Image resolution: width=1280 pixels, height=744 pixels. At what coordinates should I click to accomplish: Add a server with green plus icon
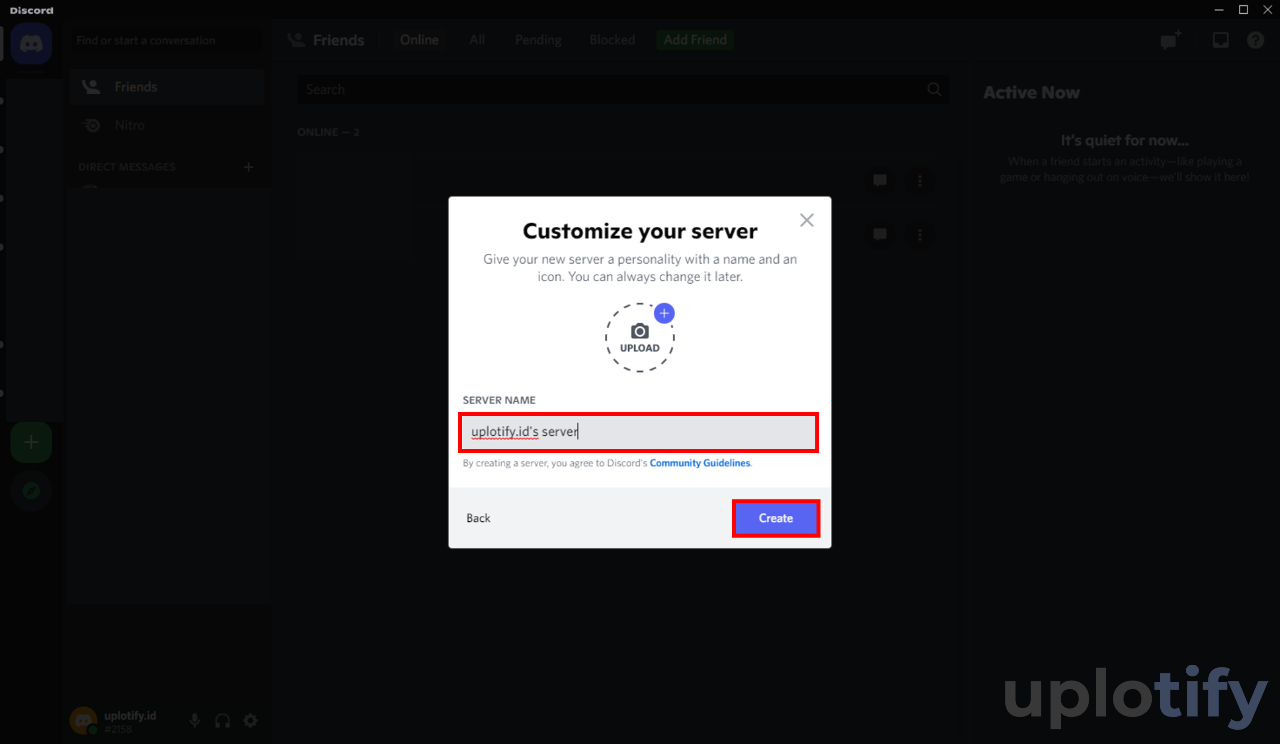tap(31, 442)
